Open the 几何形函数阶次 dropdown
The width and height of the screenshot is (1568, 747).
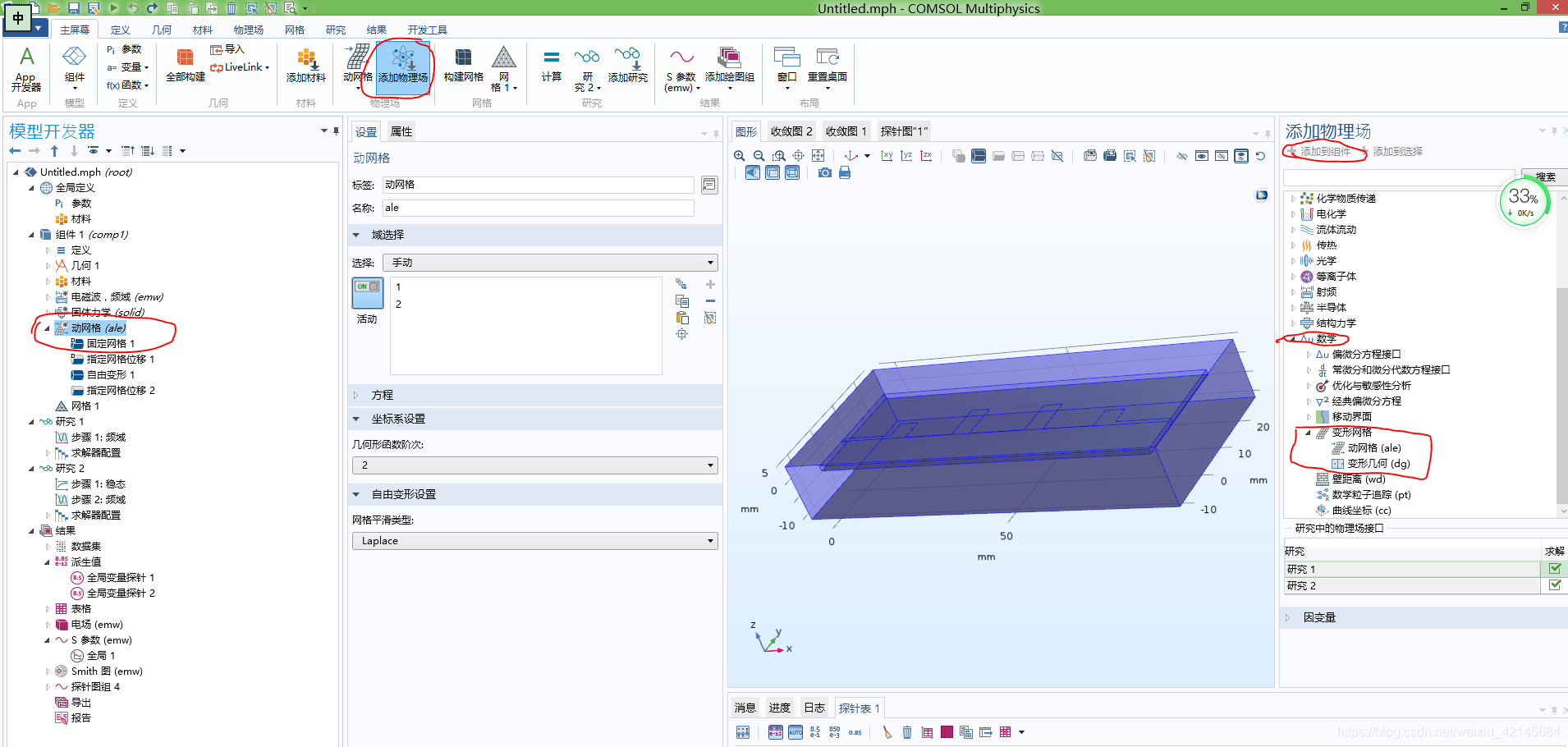click(x=535, y=465)
